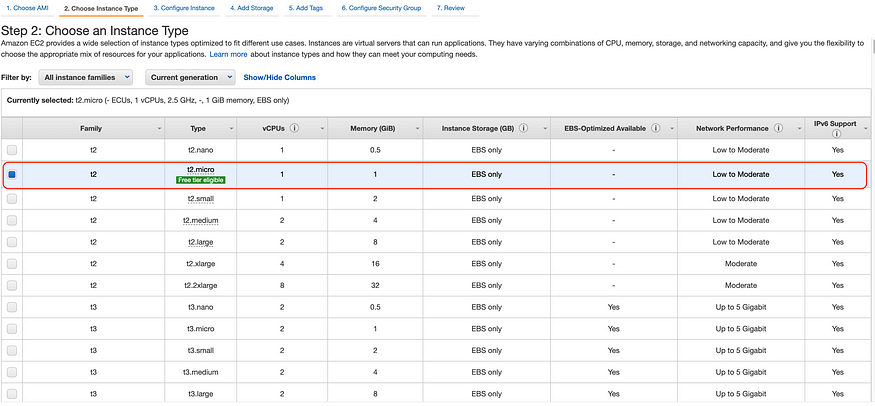875x406 pixels.
Task: Click the t2.medium type name
Action: click(200, 220)
